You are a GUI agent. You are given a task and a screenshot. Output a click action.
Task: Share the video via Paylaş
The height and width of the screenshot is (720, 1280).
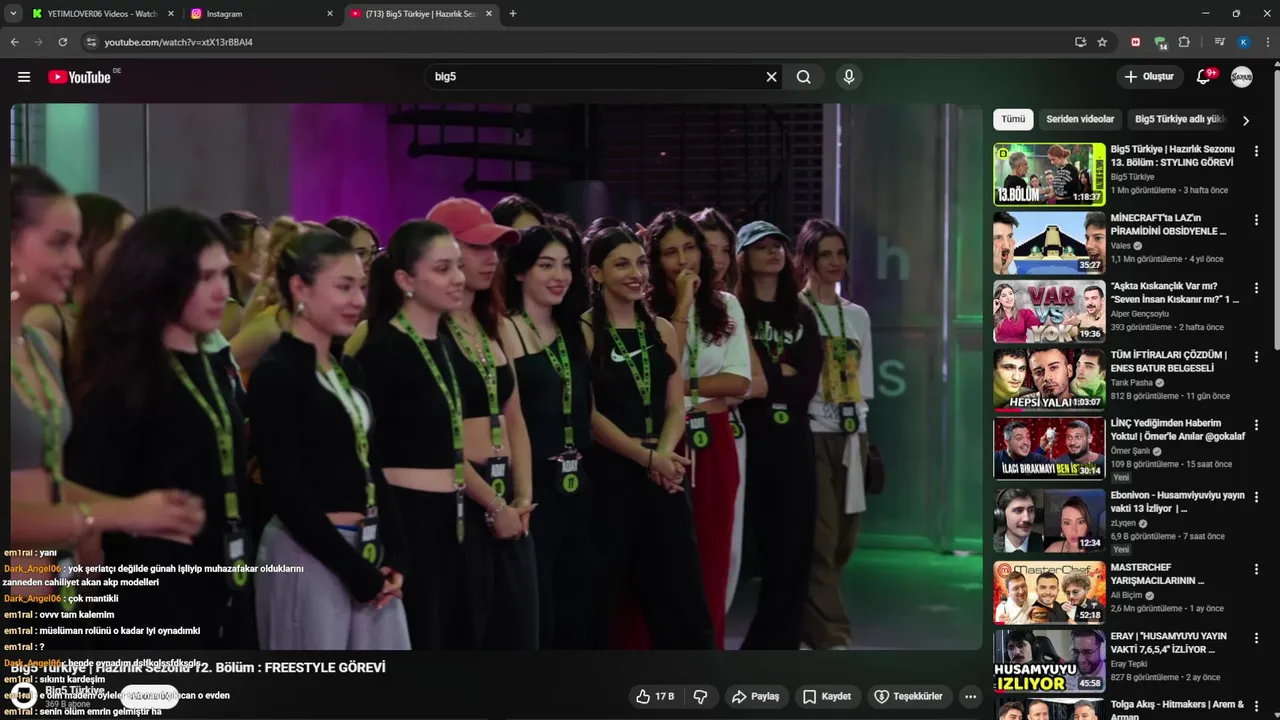click(x=755, y=696)
